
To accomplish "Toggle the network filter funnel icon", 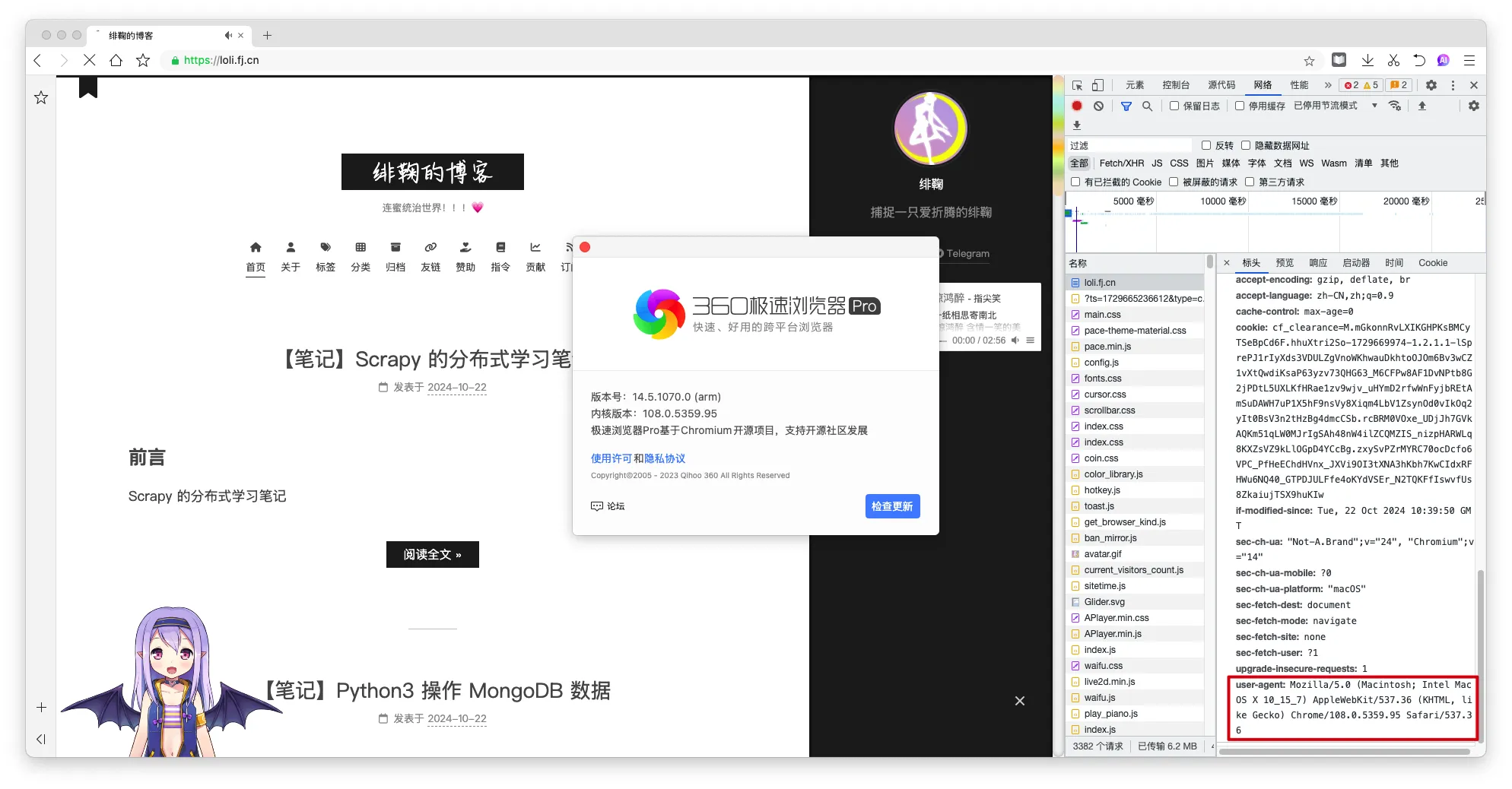I will click(x=1126, y=106).
